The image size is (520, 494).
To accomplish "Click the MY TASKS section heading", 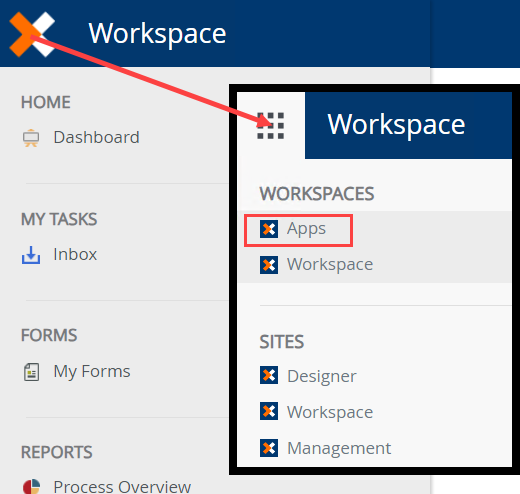I will [59, 219].
